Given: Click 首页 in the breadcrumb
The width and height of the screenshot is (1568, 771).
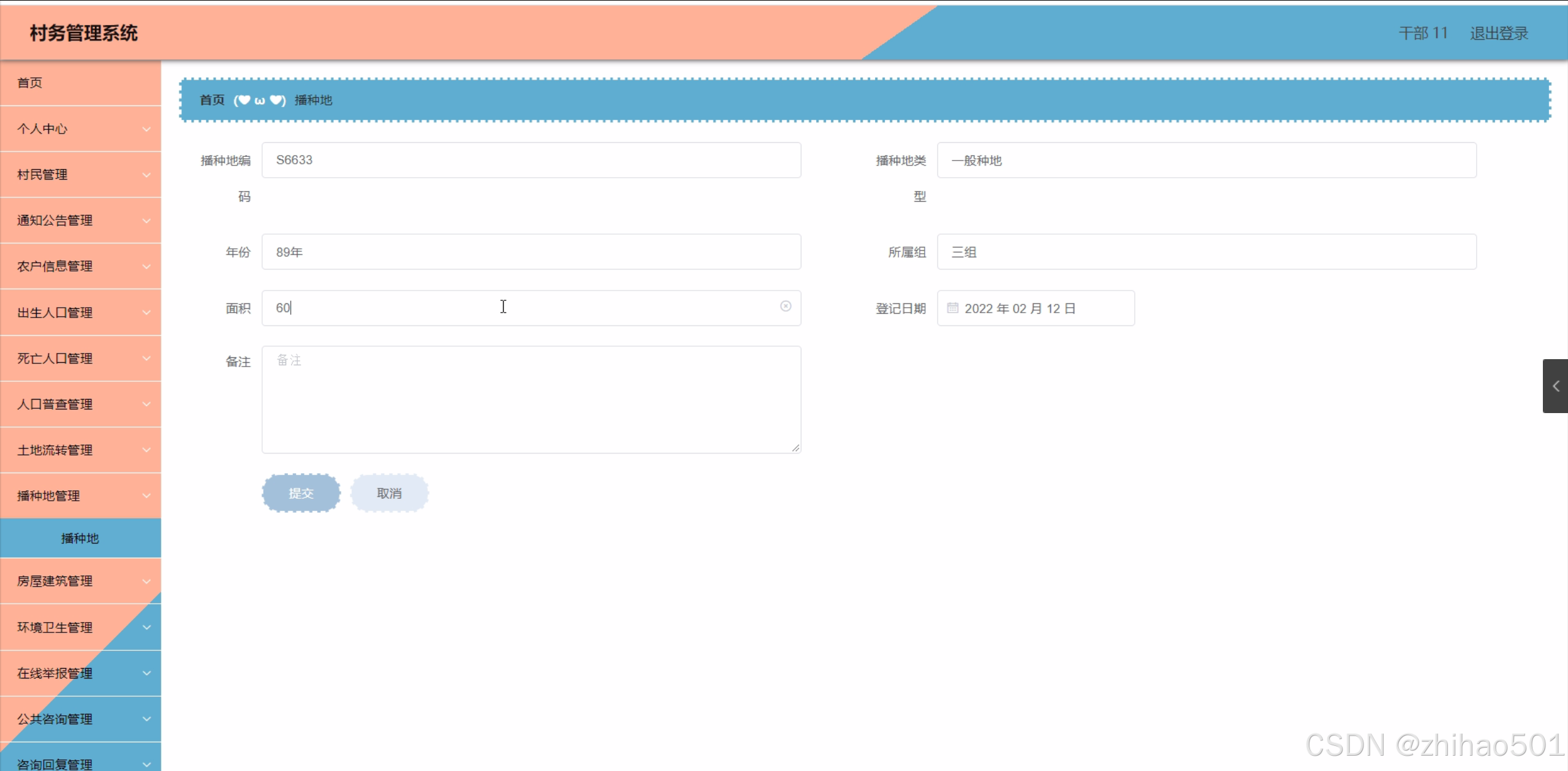Looking at the screenshot, I should pyautogui.click(x=212, y=100).
